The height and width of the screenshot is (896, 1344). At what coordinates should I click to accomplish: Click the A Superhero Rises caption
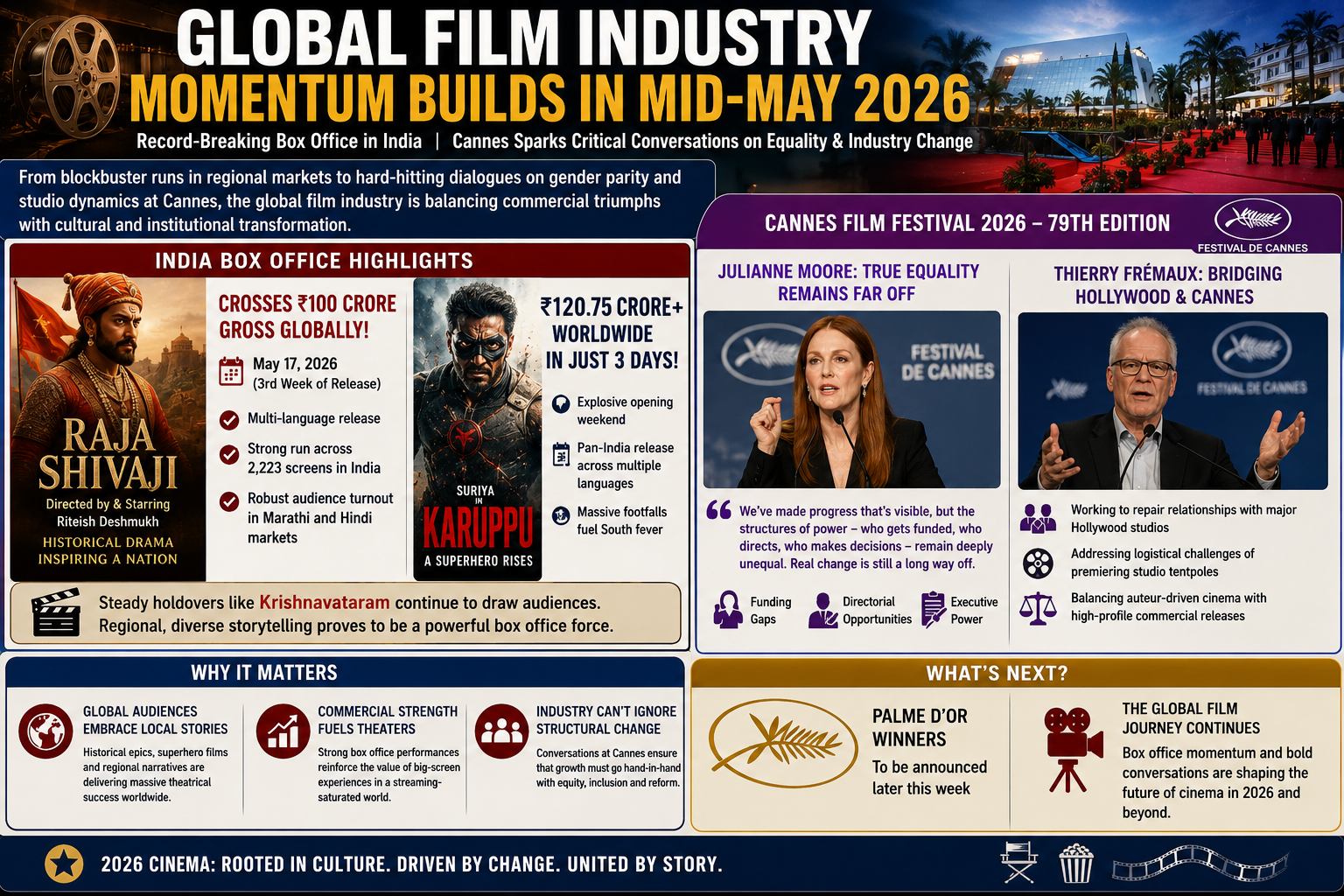click(479, 561)
